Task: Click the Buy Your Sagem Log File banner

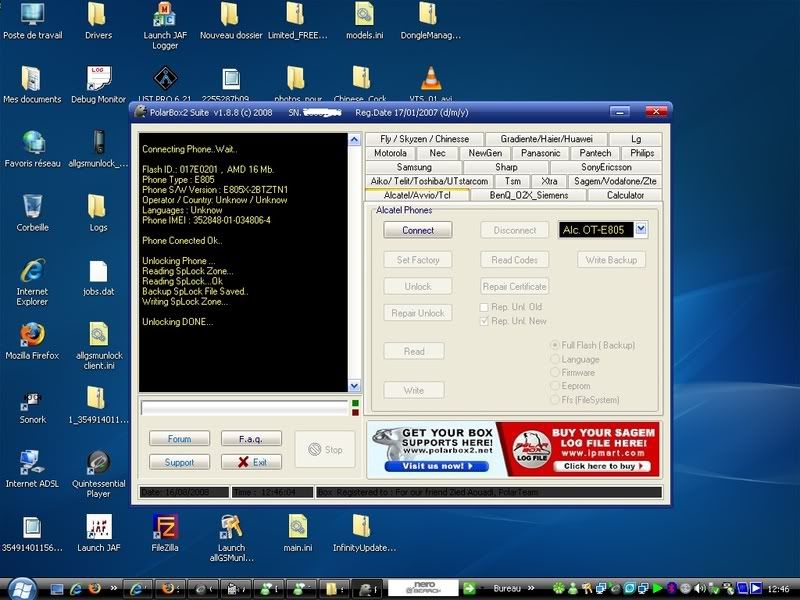Action: 579,449
